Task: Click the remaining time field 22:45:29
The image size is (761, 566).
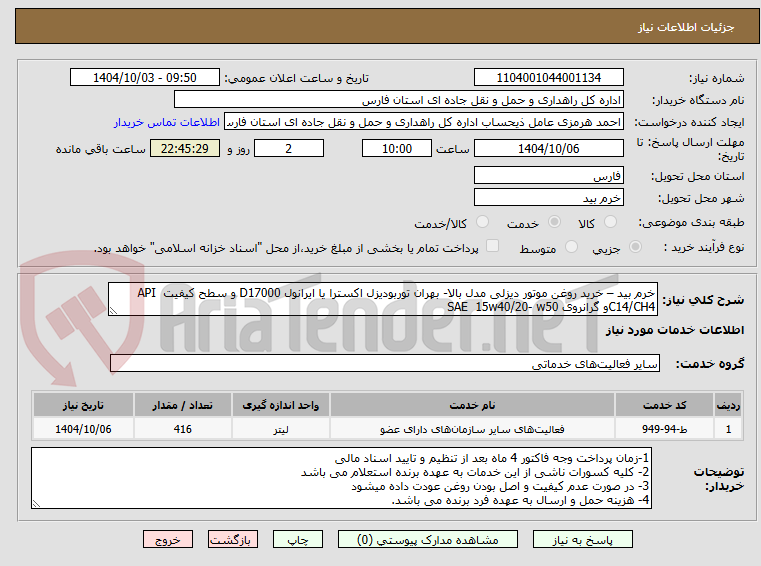Action: 185,149
